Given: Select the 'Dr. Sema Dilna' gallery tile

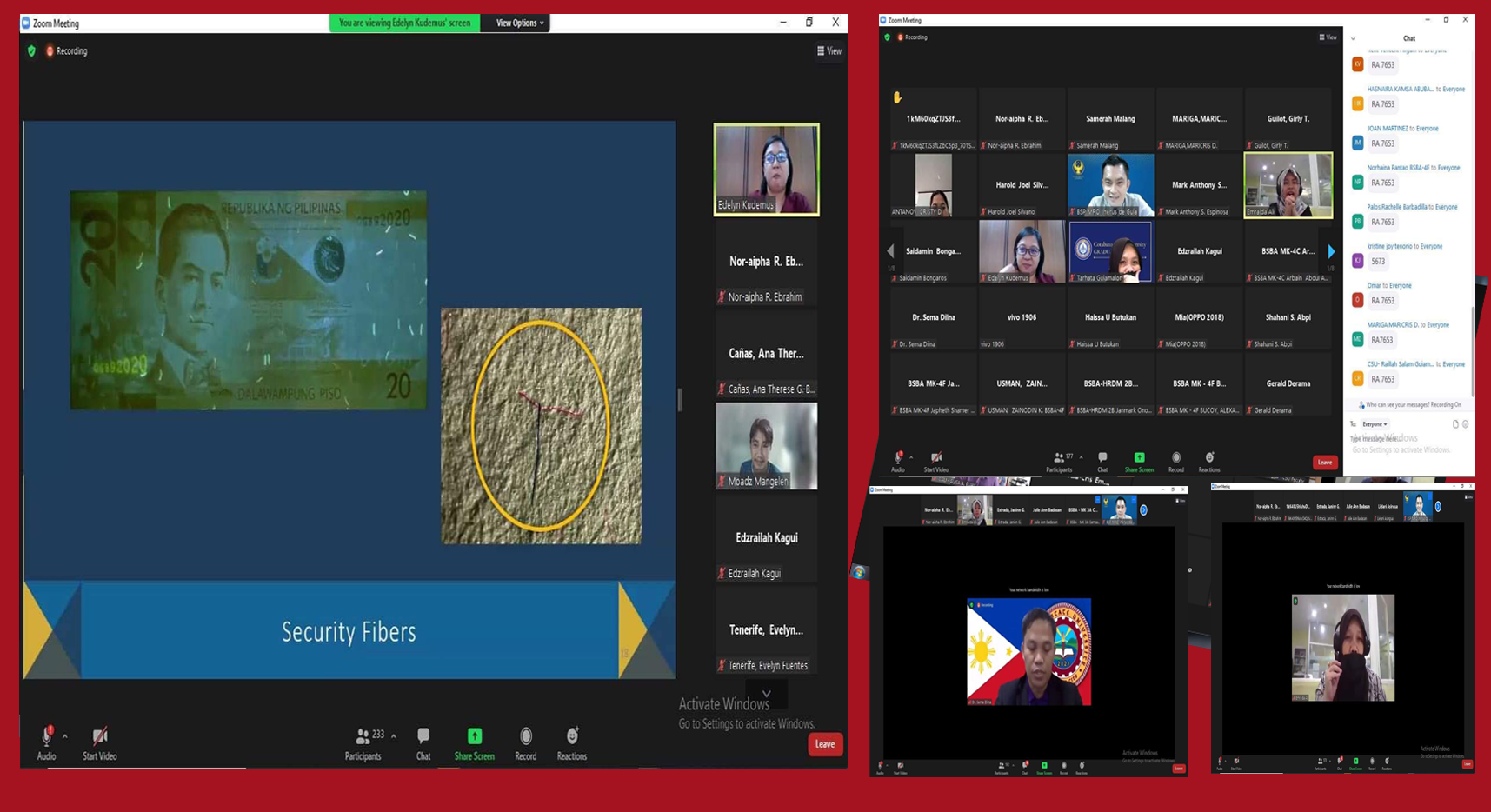Looking at the screenshot, I should [x=933, y=317].
